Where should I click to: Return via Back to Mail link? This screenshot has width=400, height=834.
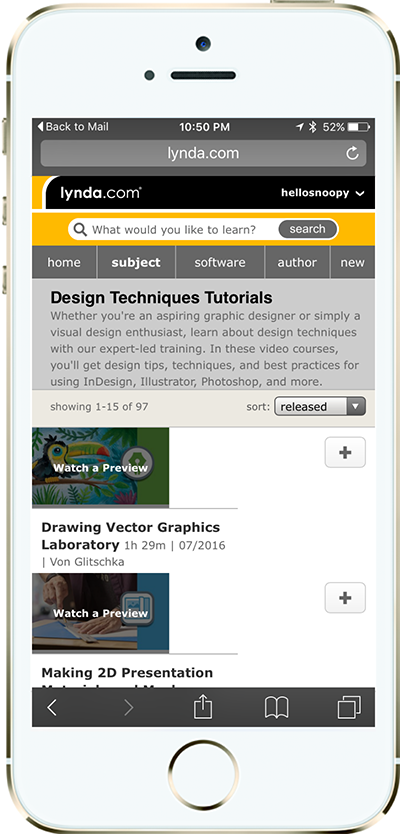pyautogui.click(x=73, y=127)
